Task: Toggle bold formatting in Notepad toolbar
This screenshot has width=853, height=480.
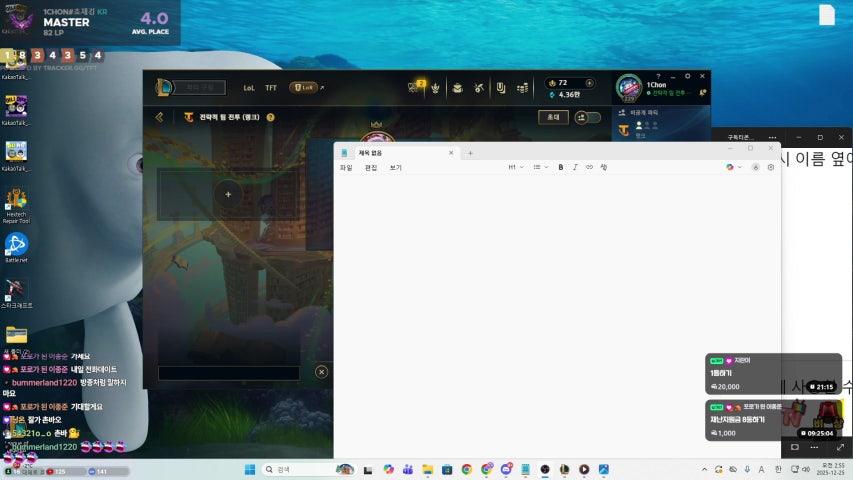Action: point(561,167)
